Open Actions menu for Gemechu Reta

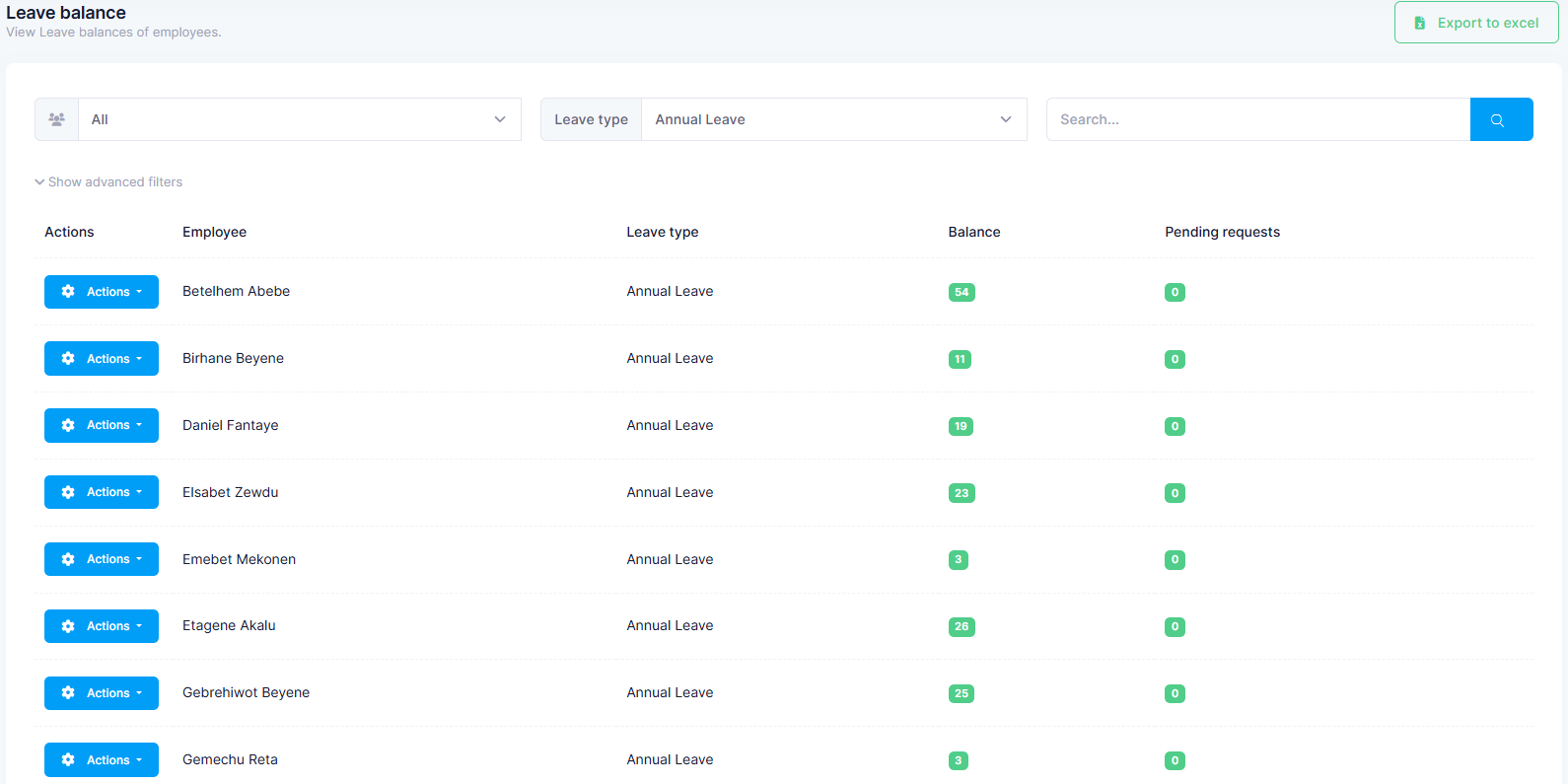[102, 759]
